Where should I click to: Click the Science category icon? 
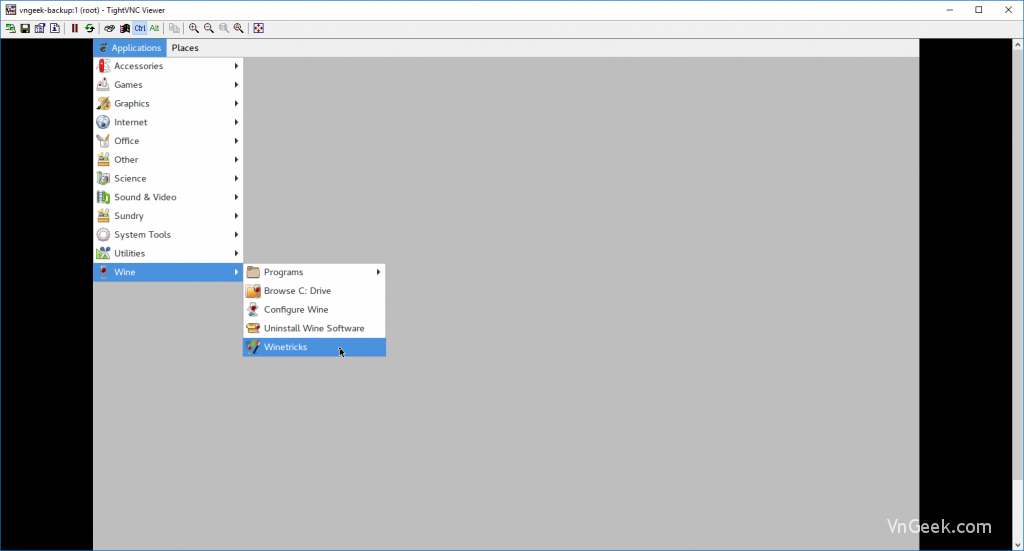(103, 178)
